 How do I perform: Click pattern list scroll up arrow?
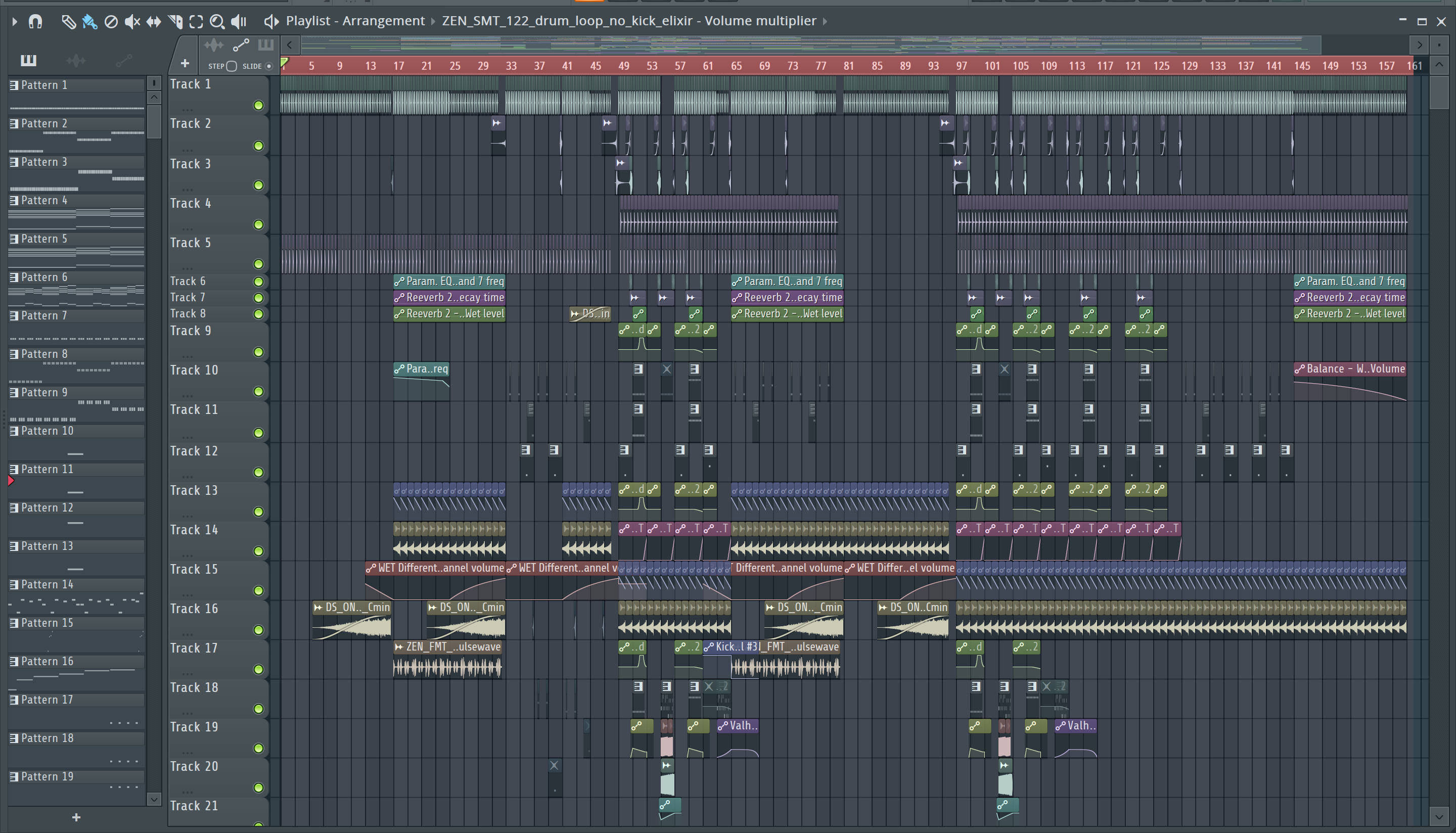tap(154, 97)
